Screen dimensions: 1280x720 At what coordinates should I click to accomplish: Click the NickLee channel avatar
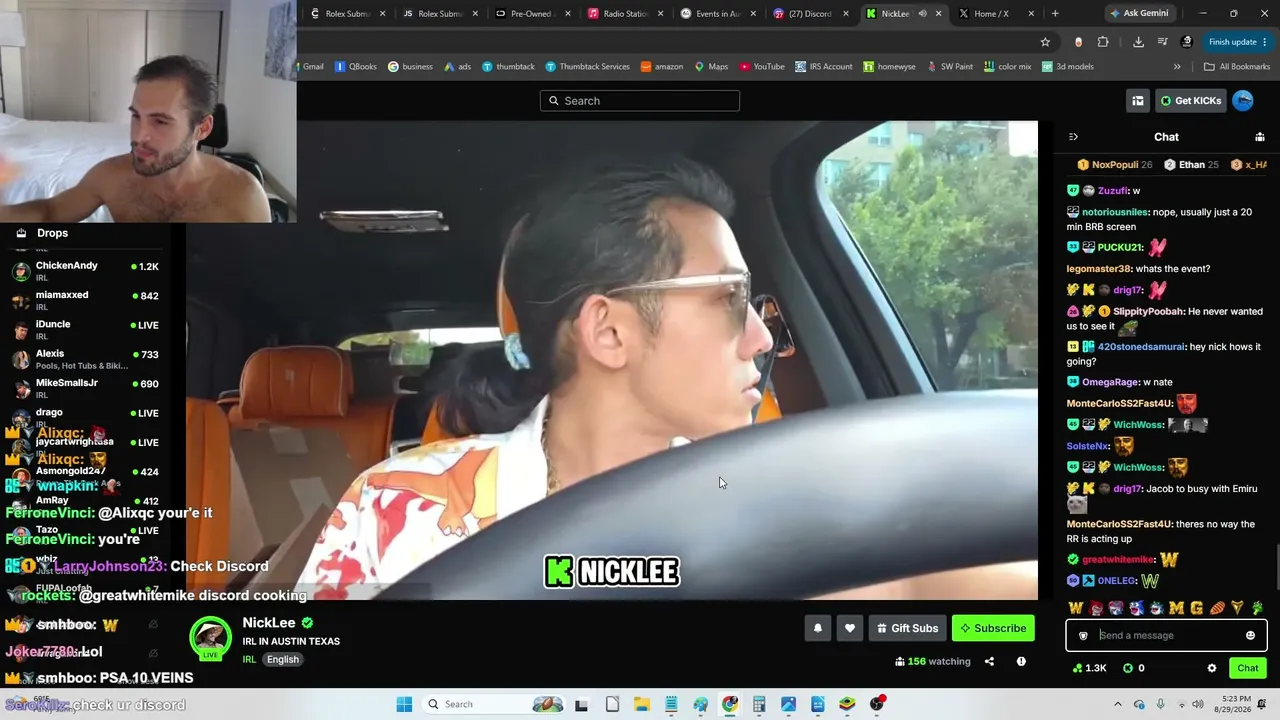[210, 637]
